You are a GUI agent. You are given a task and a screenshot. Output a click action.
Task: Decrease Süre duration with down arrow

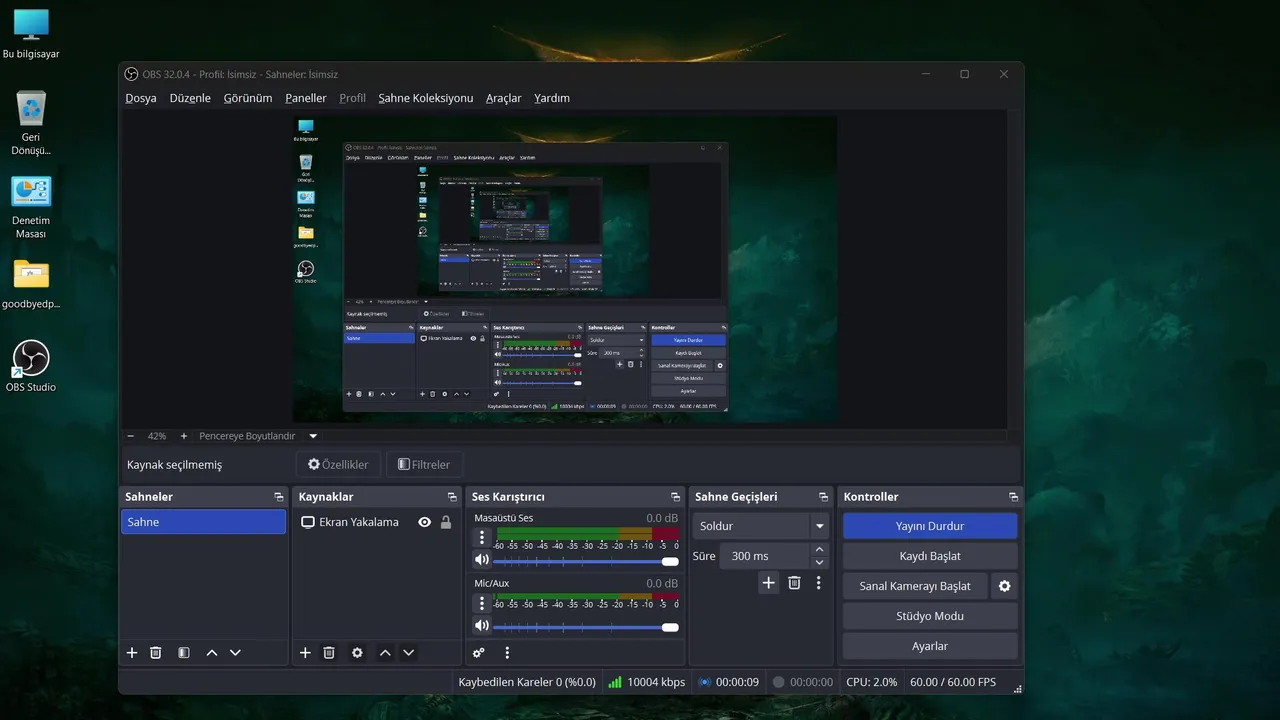click(x=820, y=563)
